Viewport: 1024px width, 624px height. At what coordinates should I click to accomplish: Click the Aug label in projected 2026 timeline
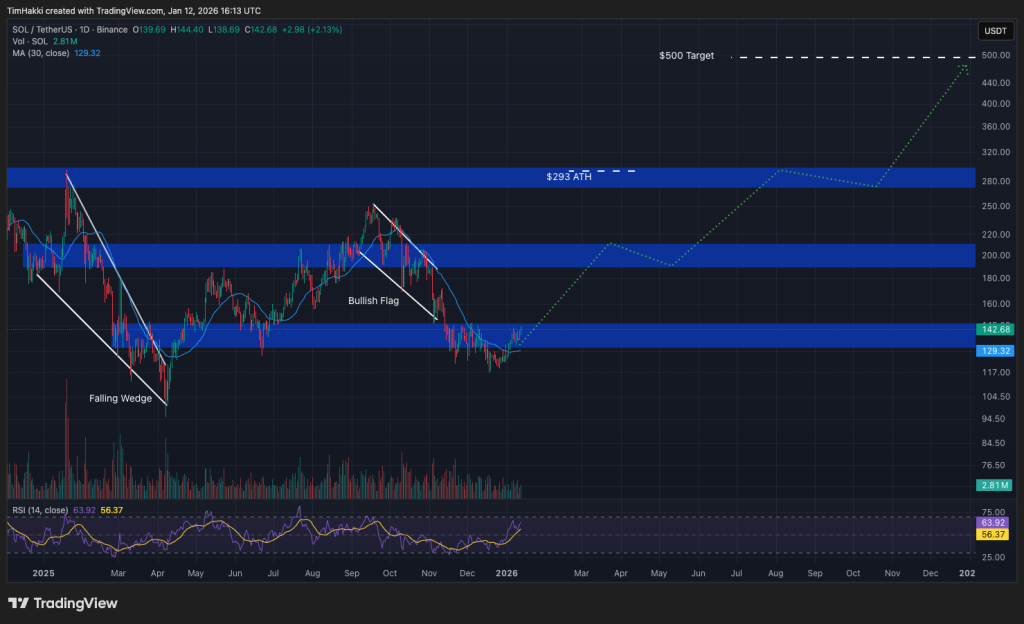[x=777, y=573]
